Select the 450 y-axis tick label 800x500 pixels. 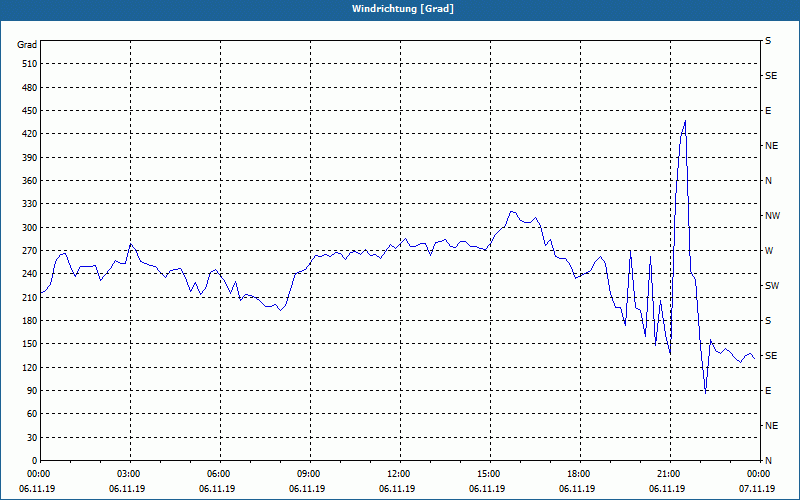[x=30, y=111]
